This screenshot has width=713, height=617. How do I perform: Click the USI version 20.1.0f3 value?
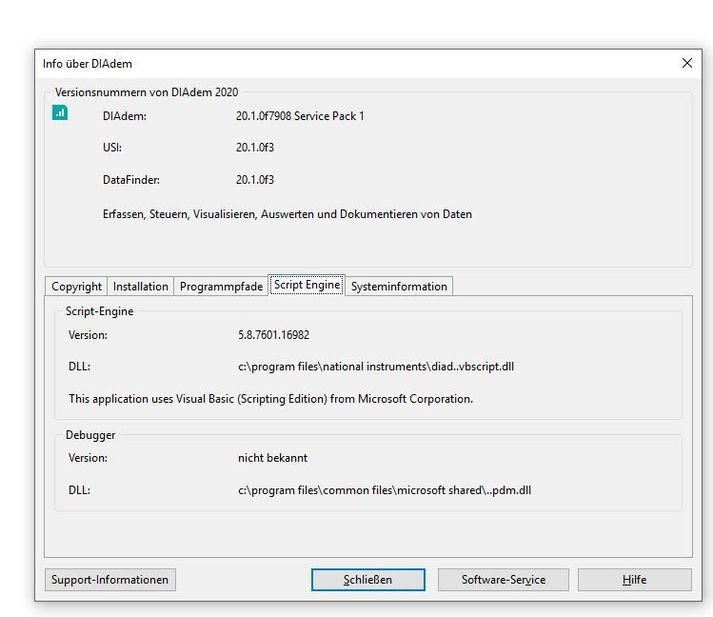click(x=255, y=147)
